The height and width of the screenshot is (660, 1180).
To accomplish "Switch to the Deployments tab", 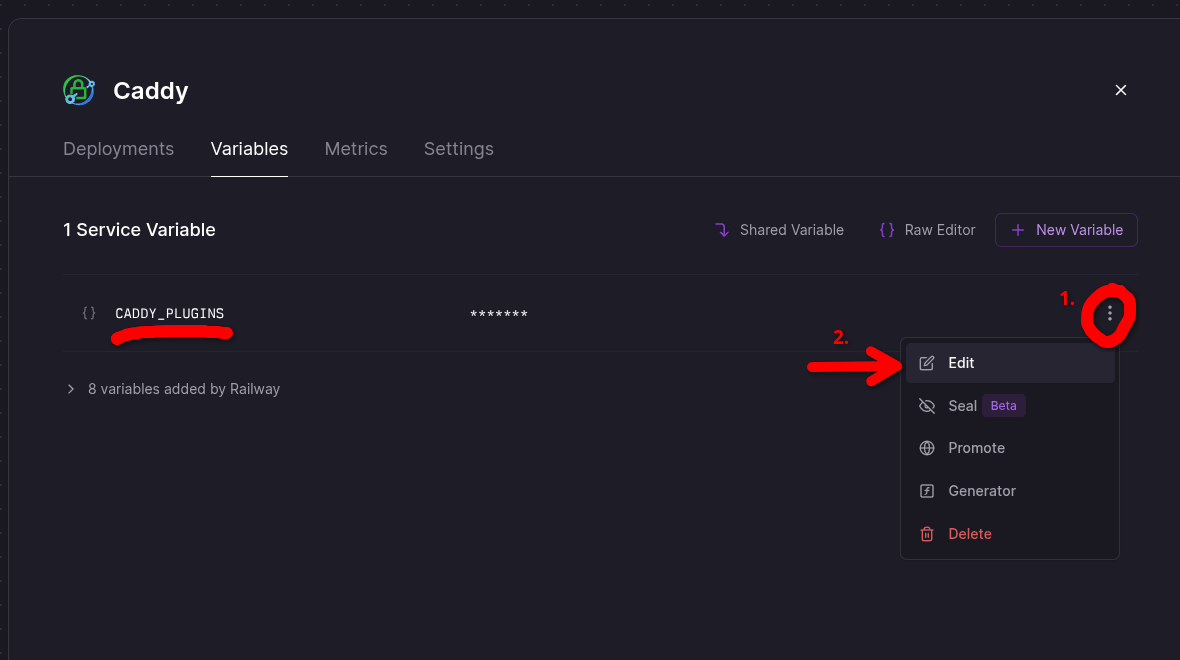I will [x=118, y=148].
